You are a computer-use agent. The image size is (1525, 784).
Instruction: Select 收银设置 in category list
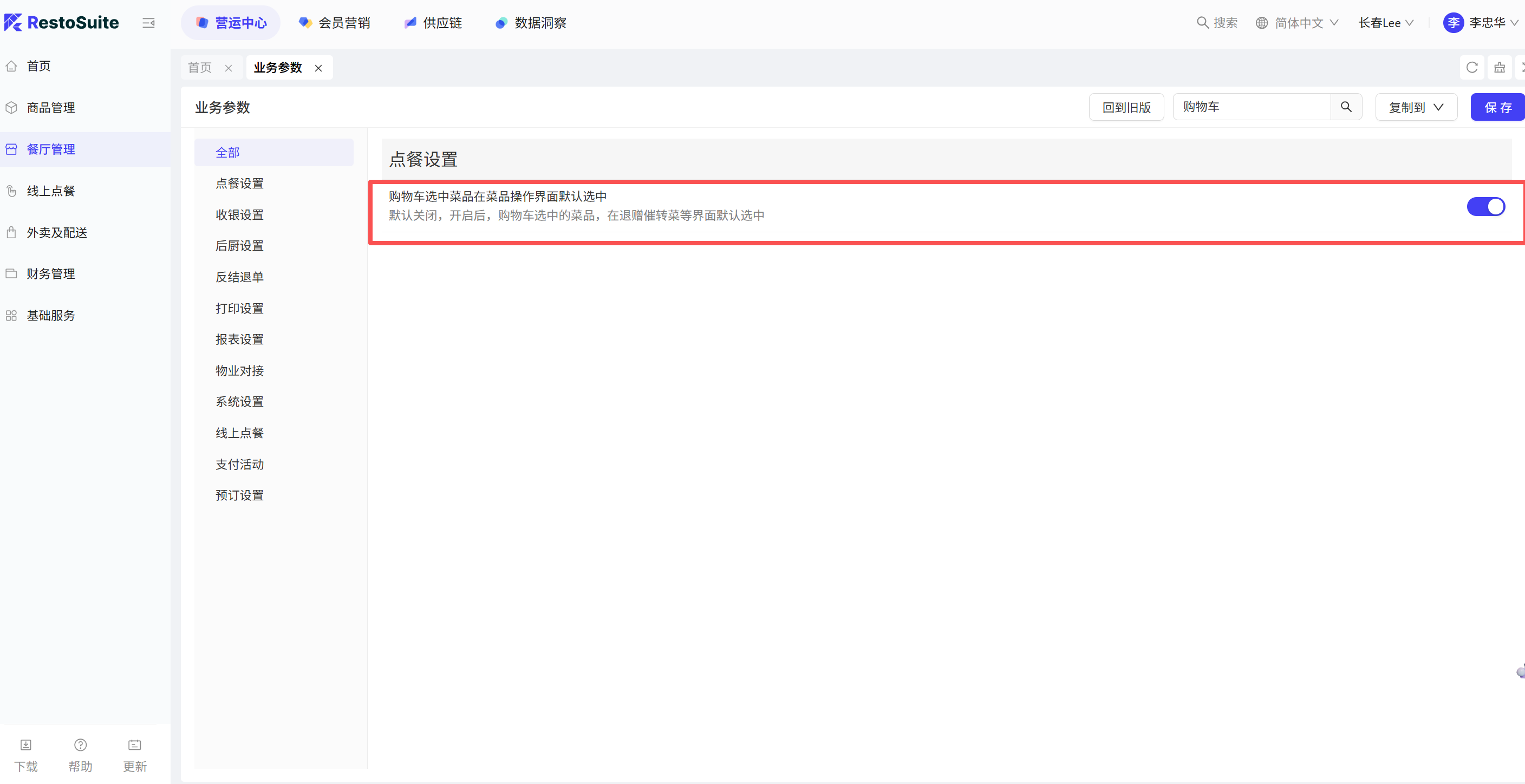click(240, 215)
